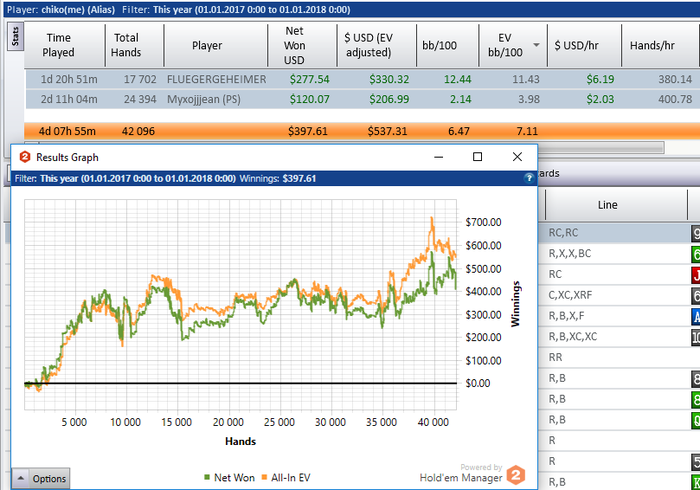Close the Results Graph window
The height and width of the screenshot is (490, 700).
[517, 157]
